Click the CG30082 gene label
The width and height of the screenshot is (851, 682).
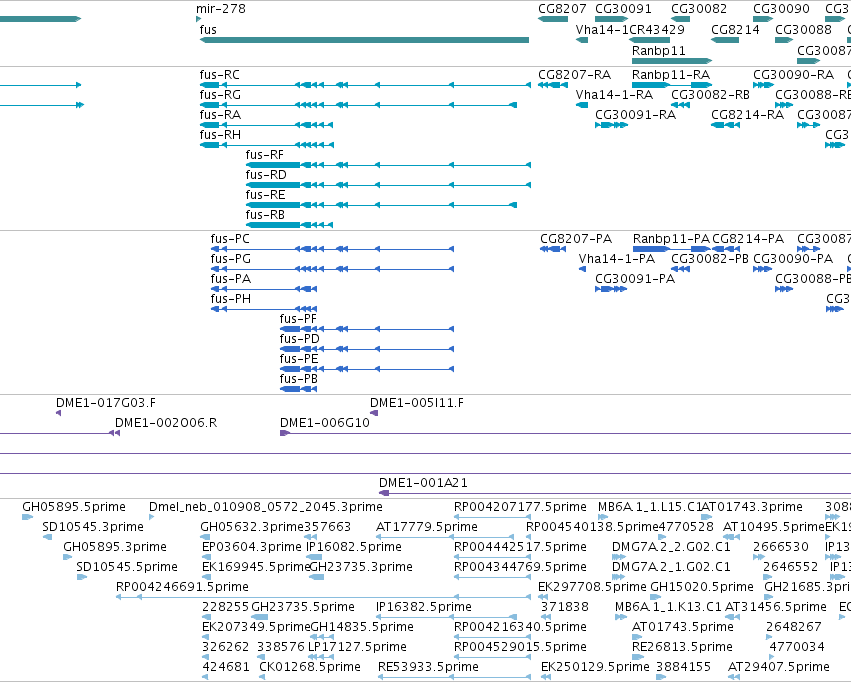699,9
